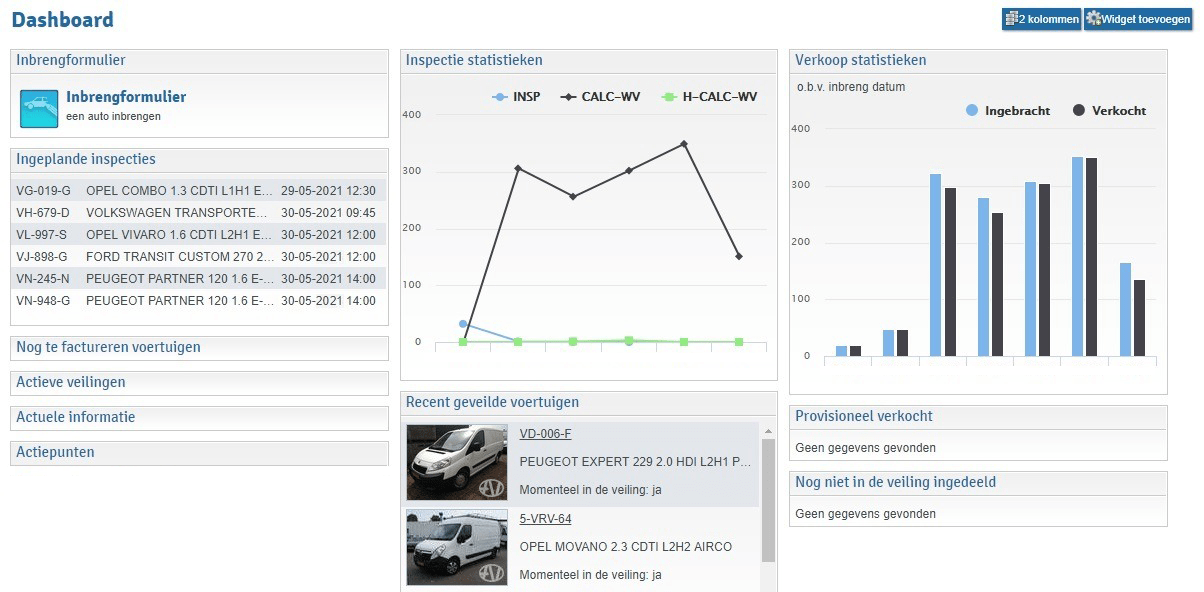Image resolution: width=1204 pixels, height=592 pixels.
Task: Toggle the INSP legend marker
Action: point(500,97)
